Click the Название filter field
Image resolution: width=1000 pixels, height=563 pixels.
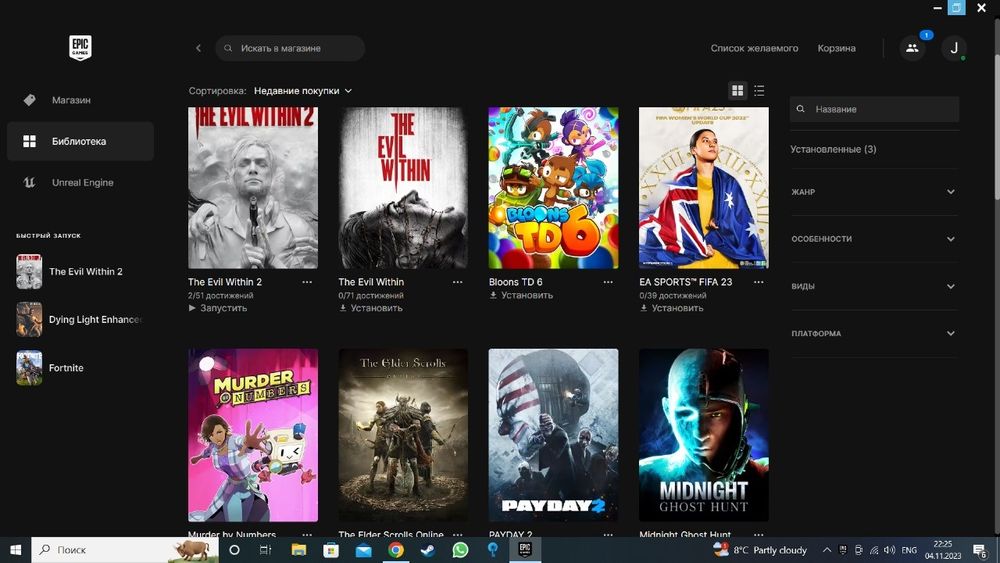point(874,109)
